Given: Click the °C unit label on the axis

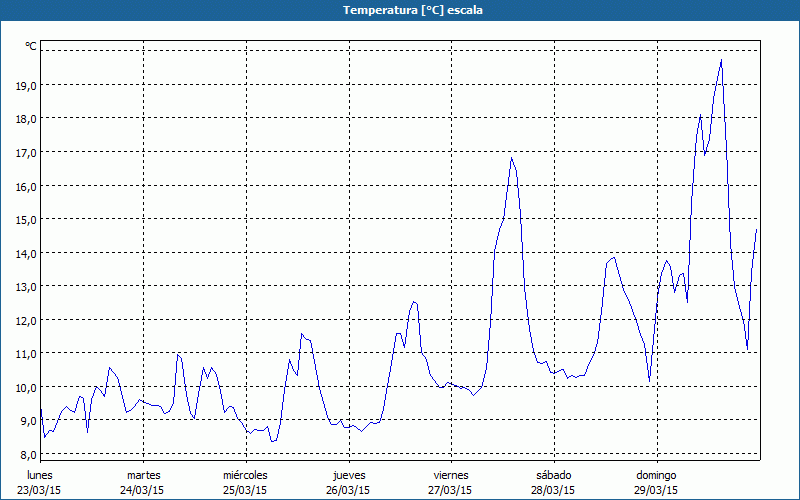Looking at the screenshot, I should point(30,46).
